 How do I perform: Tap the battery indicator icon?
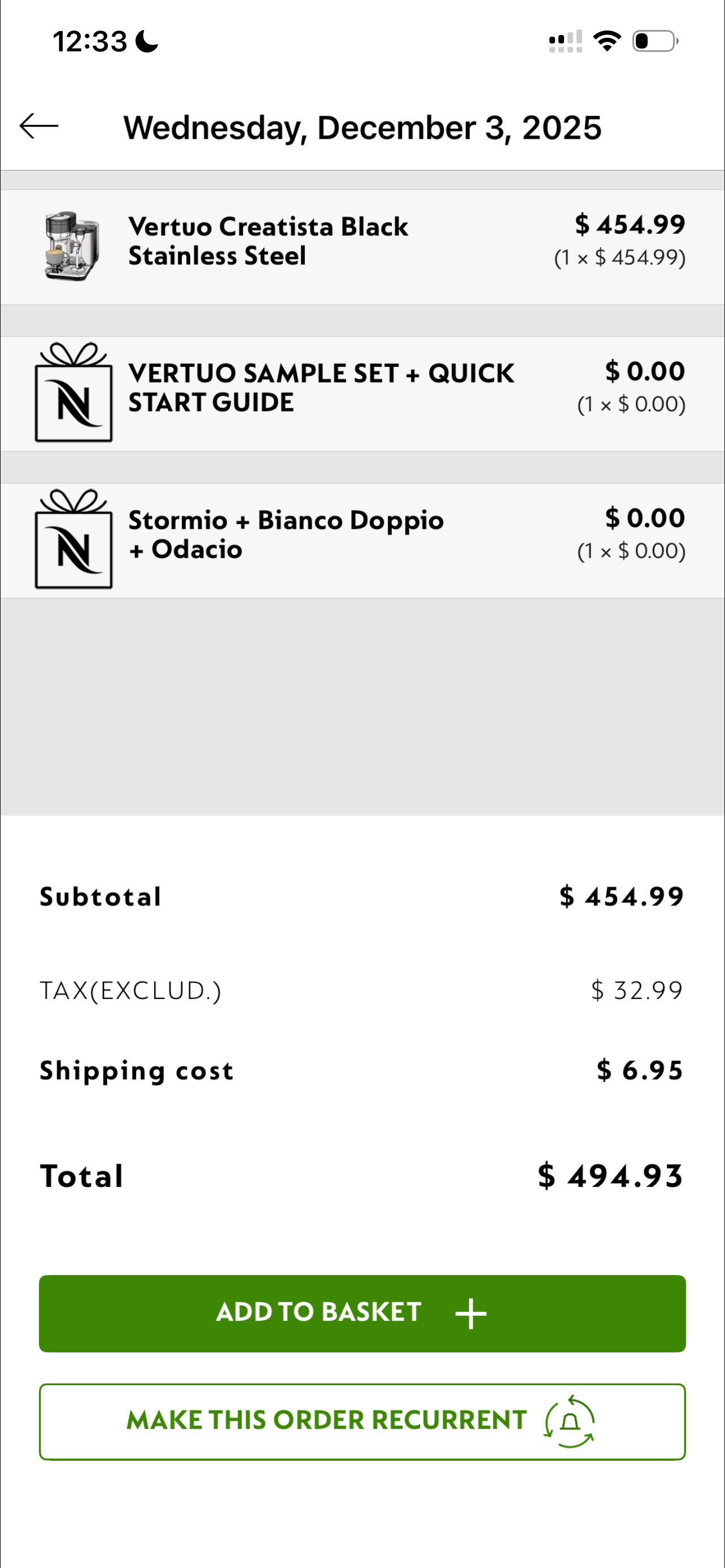click(655, 41)
